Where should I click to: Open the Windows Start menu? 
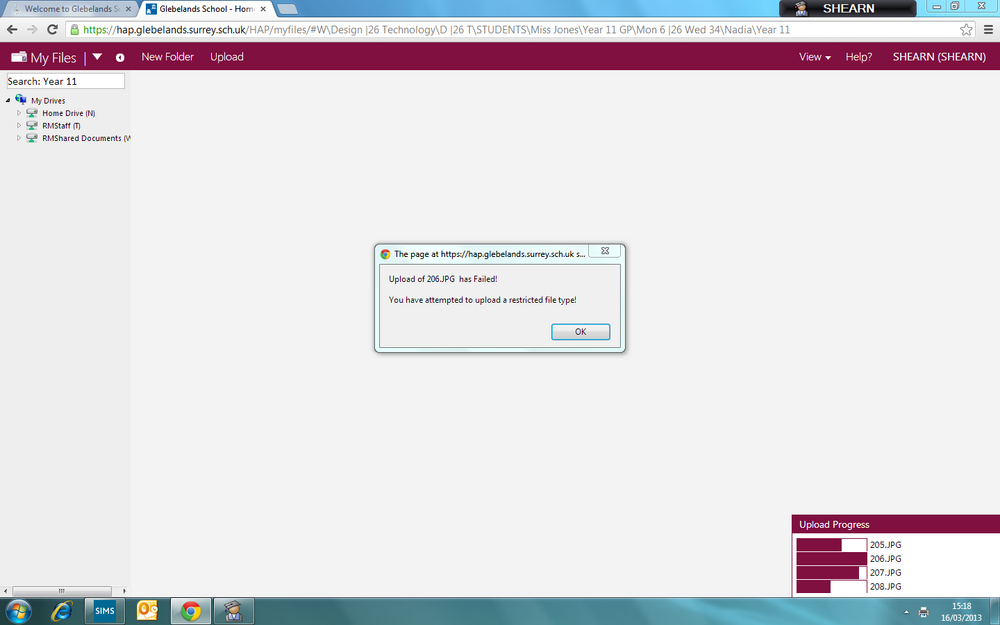click(17, 612)
